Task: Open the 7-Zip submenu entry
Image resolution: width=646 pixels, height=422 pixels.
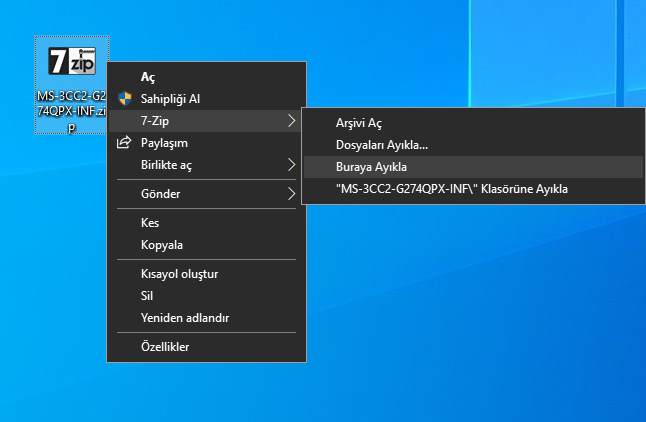Action: [x=206, y=121]
